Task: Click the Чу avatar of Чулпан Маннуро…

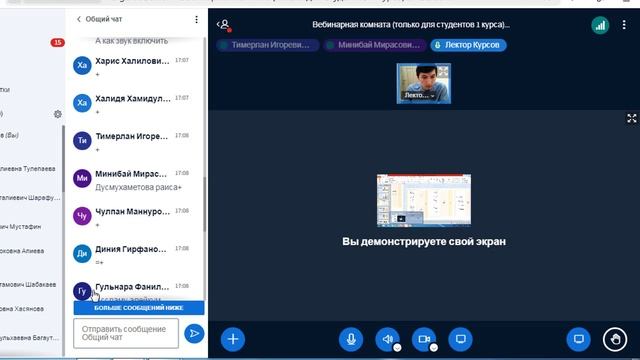Action: point(82,216)
